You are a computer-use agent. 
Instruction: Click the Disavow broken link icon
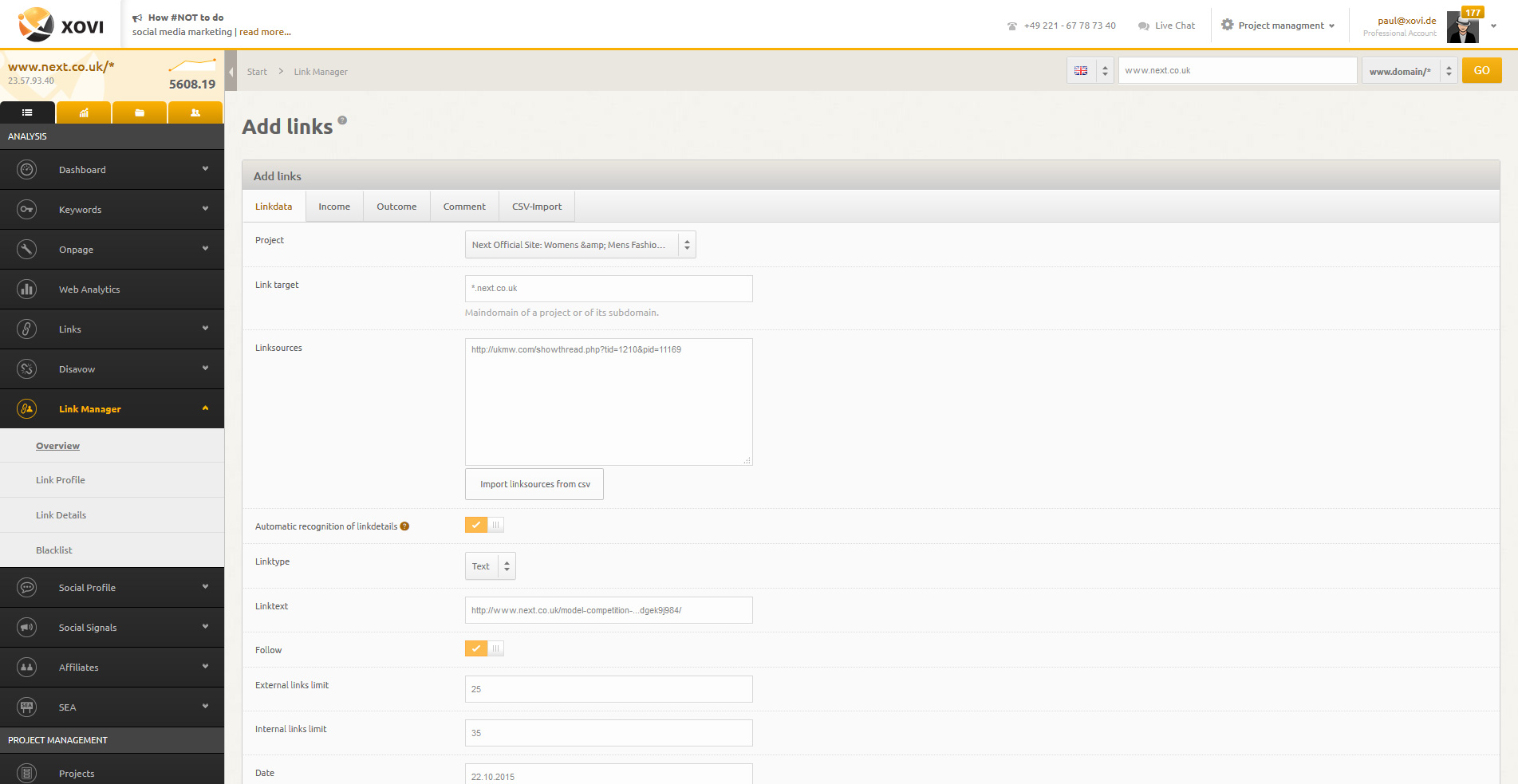27,369
